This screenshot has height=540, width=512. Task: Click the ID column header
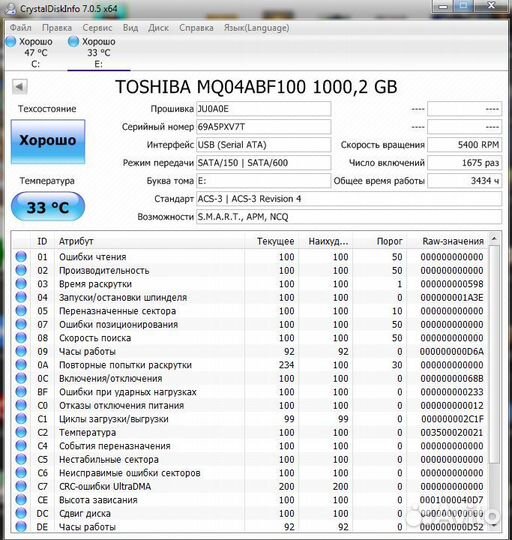coord(42,241)
